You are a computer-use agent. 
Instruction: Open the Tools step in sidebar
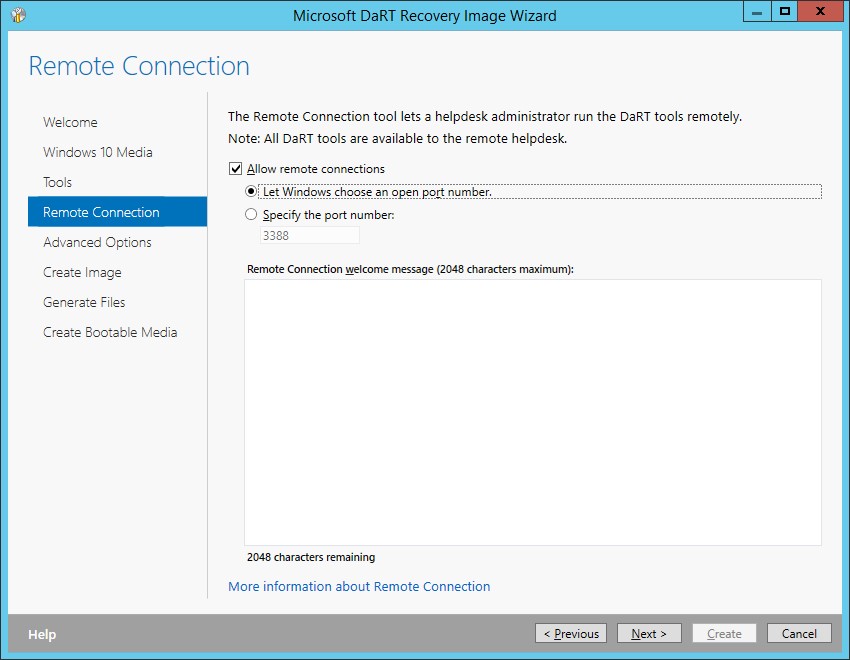coord(58,182)
